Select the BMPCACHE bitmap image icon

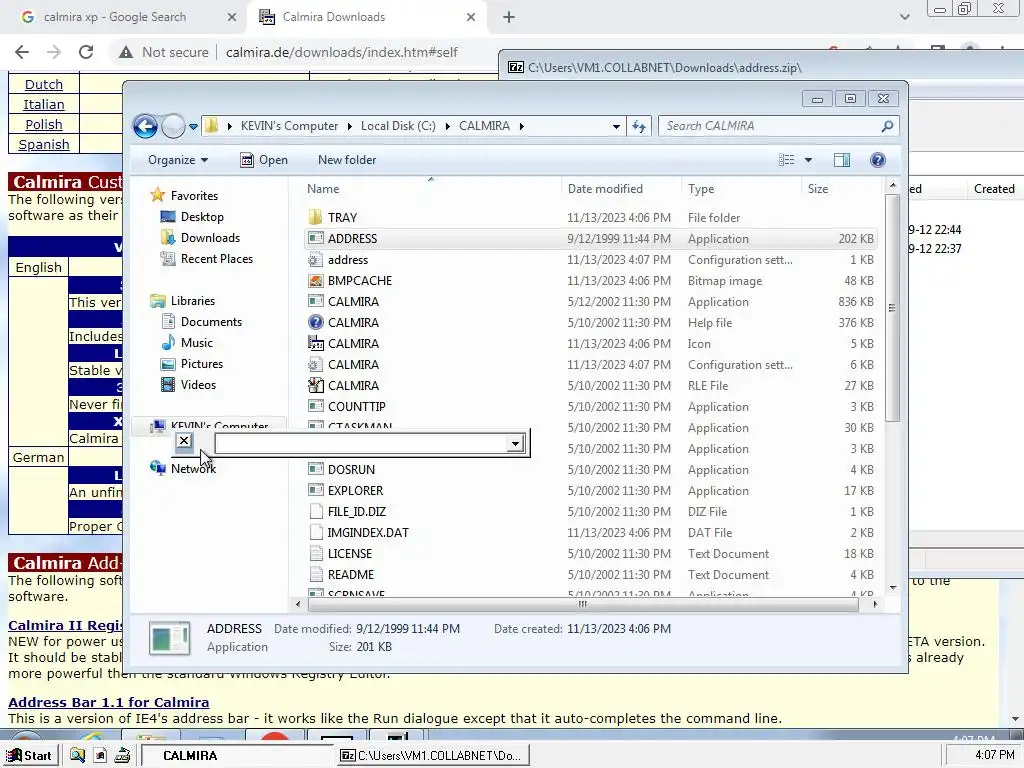tap(315, 280)
